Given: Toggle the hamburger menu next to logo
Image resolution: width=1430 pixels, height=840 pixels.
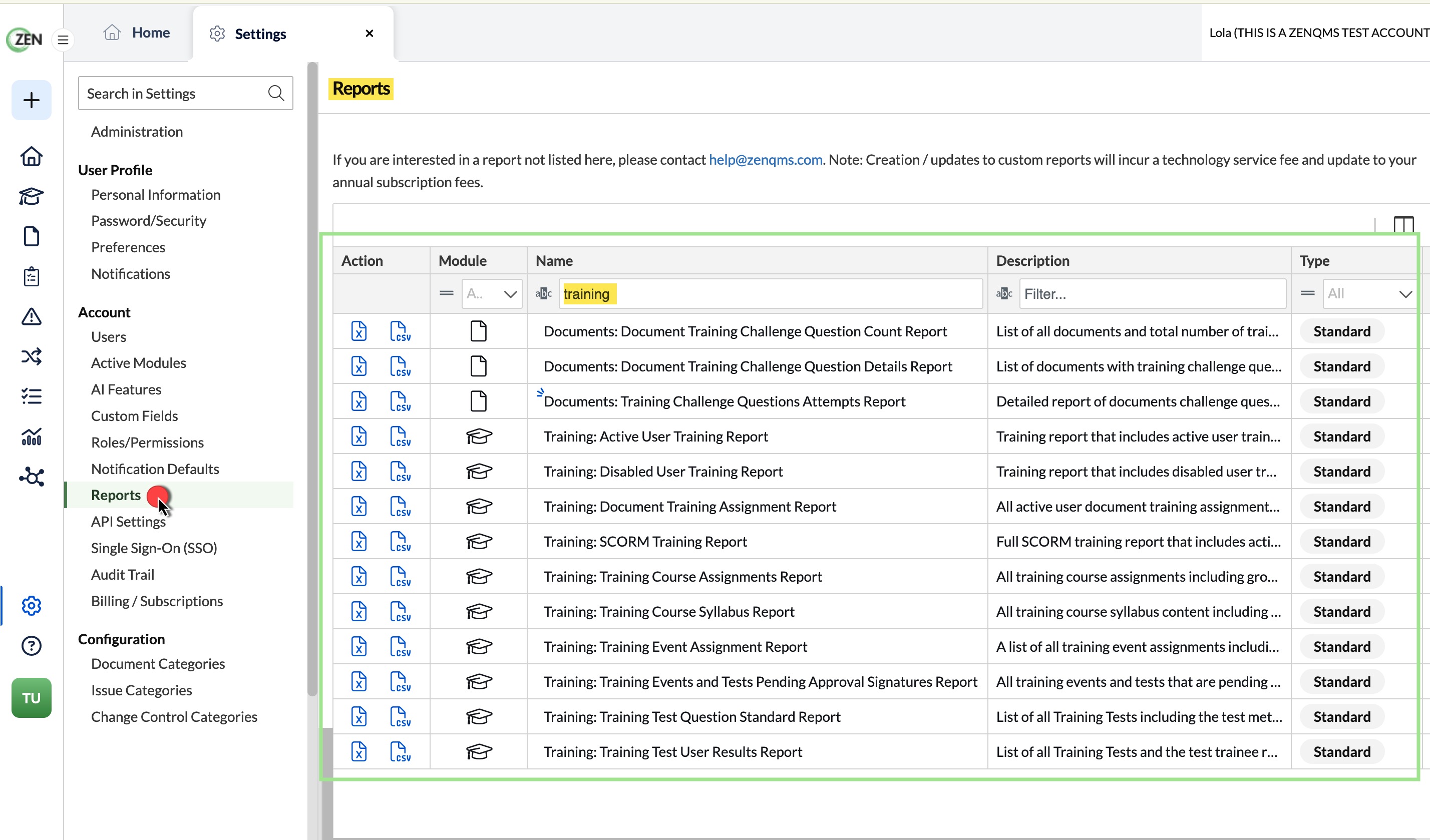Looking at the screenshot, I should click(63, 40).
